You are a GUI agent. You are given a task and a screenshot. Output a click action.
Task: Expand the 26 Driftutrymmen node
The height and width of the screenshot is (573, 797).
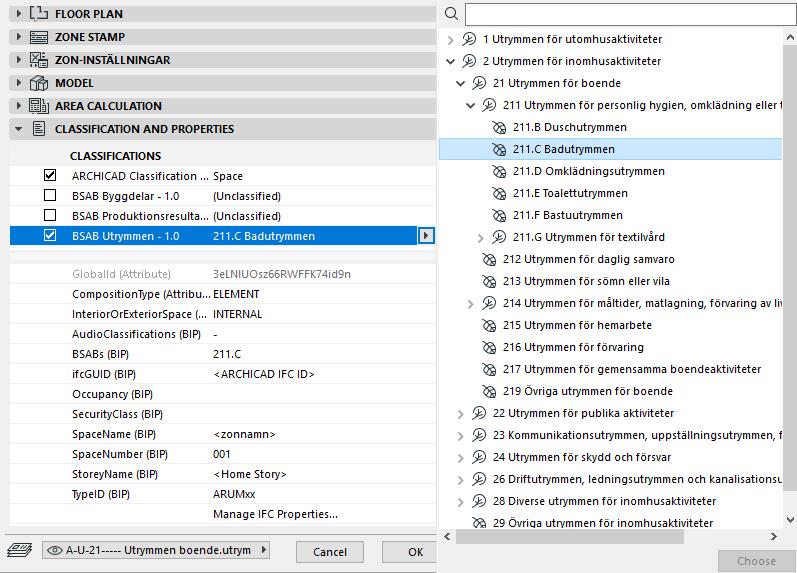(461, 480)
